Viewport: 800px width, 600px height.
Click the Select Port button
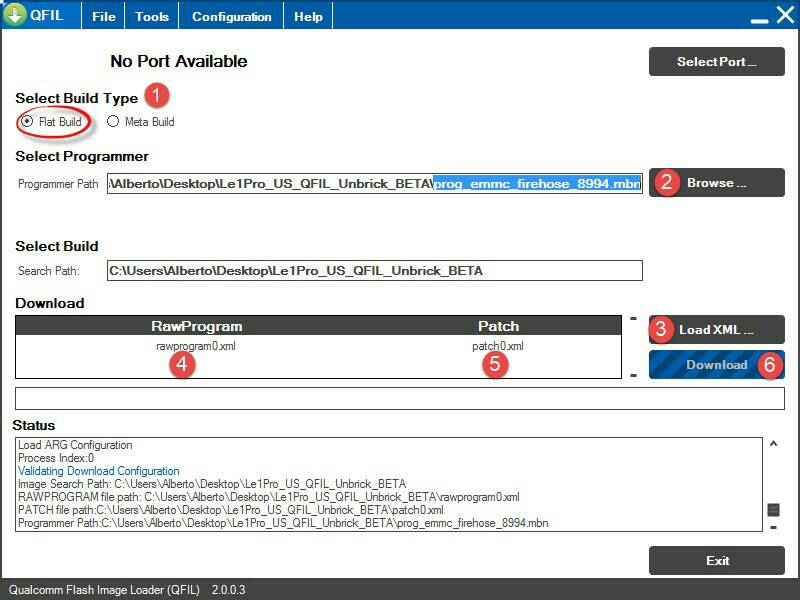(716, 62)
